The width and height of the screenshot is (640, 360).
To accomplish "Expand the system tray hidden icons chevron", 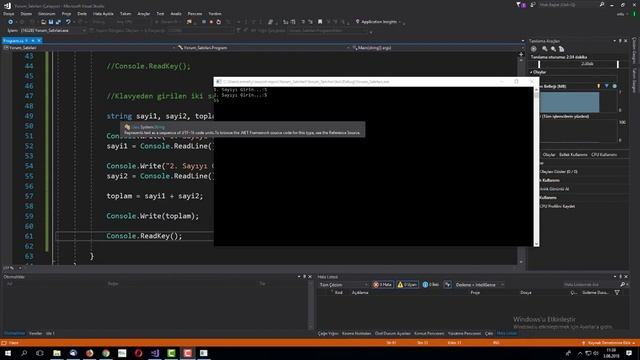I will tap(580, 353).
